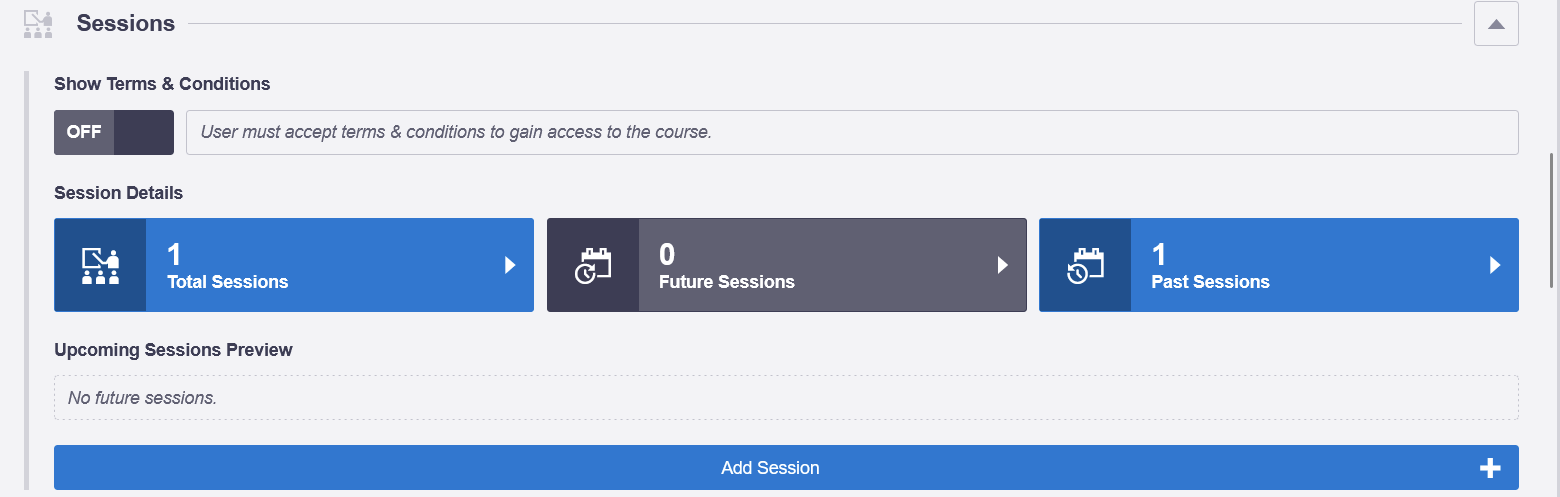Open Future Sessions via its arrow
This screenshot has height=497, width=1560.
[1003, 265]
